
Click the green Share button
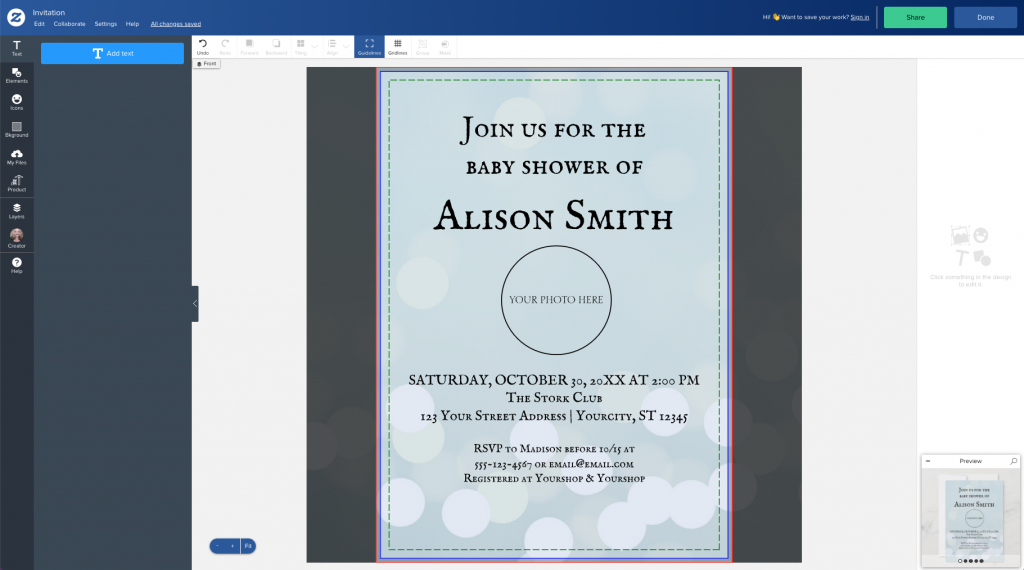(915, 17)
